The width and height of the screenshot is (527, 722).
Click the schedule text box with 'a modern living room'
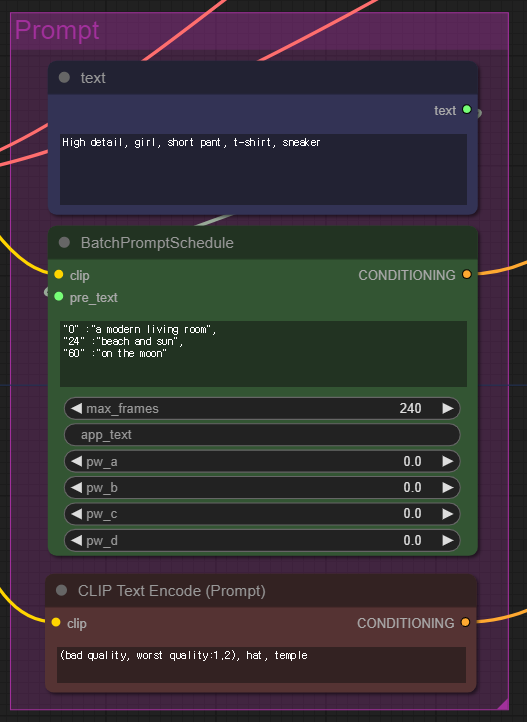263,354
